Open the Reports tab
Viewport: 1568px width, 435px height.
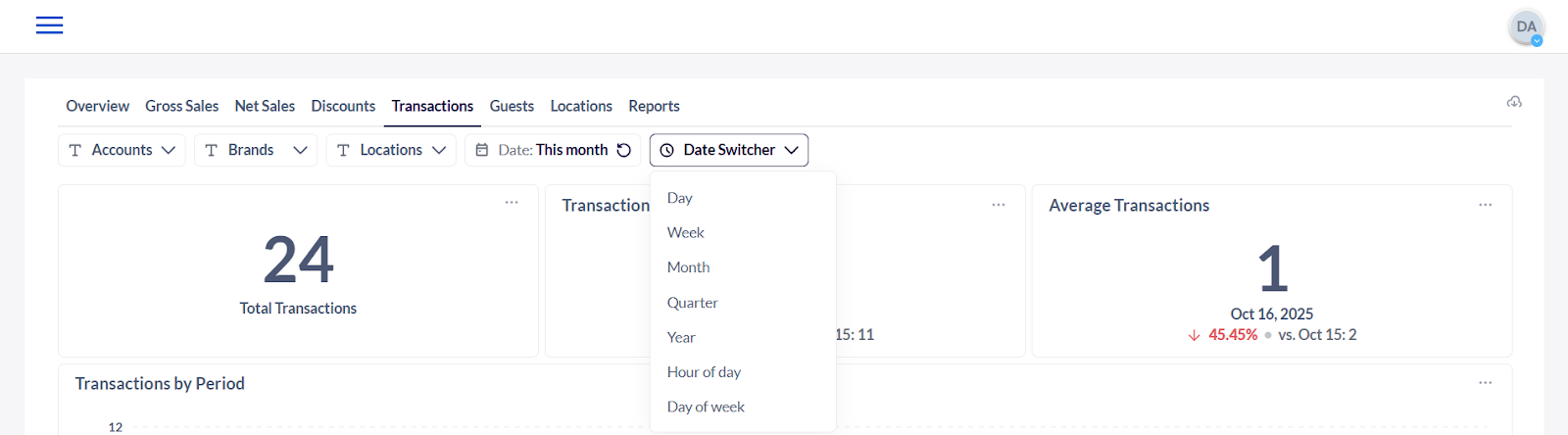click(x=654, y=106)
